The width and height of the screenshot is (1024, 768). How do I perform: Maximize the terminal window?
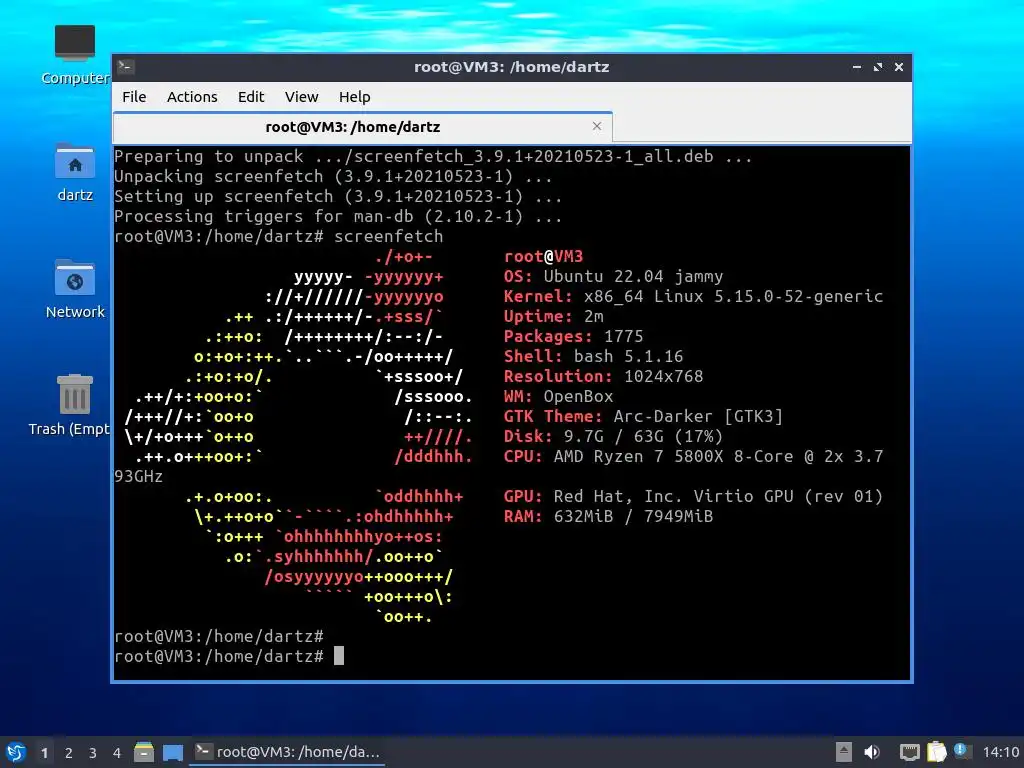coord(878,67)
